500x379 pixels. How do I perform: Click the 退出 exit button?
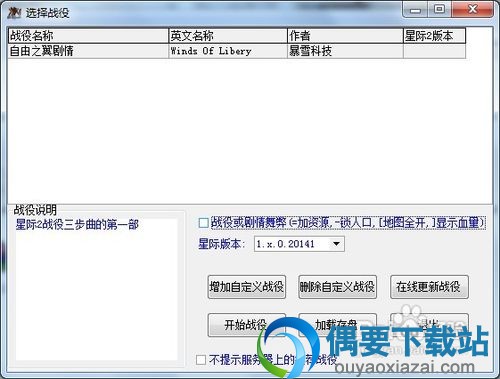[x=429, y=324]
